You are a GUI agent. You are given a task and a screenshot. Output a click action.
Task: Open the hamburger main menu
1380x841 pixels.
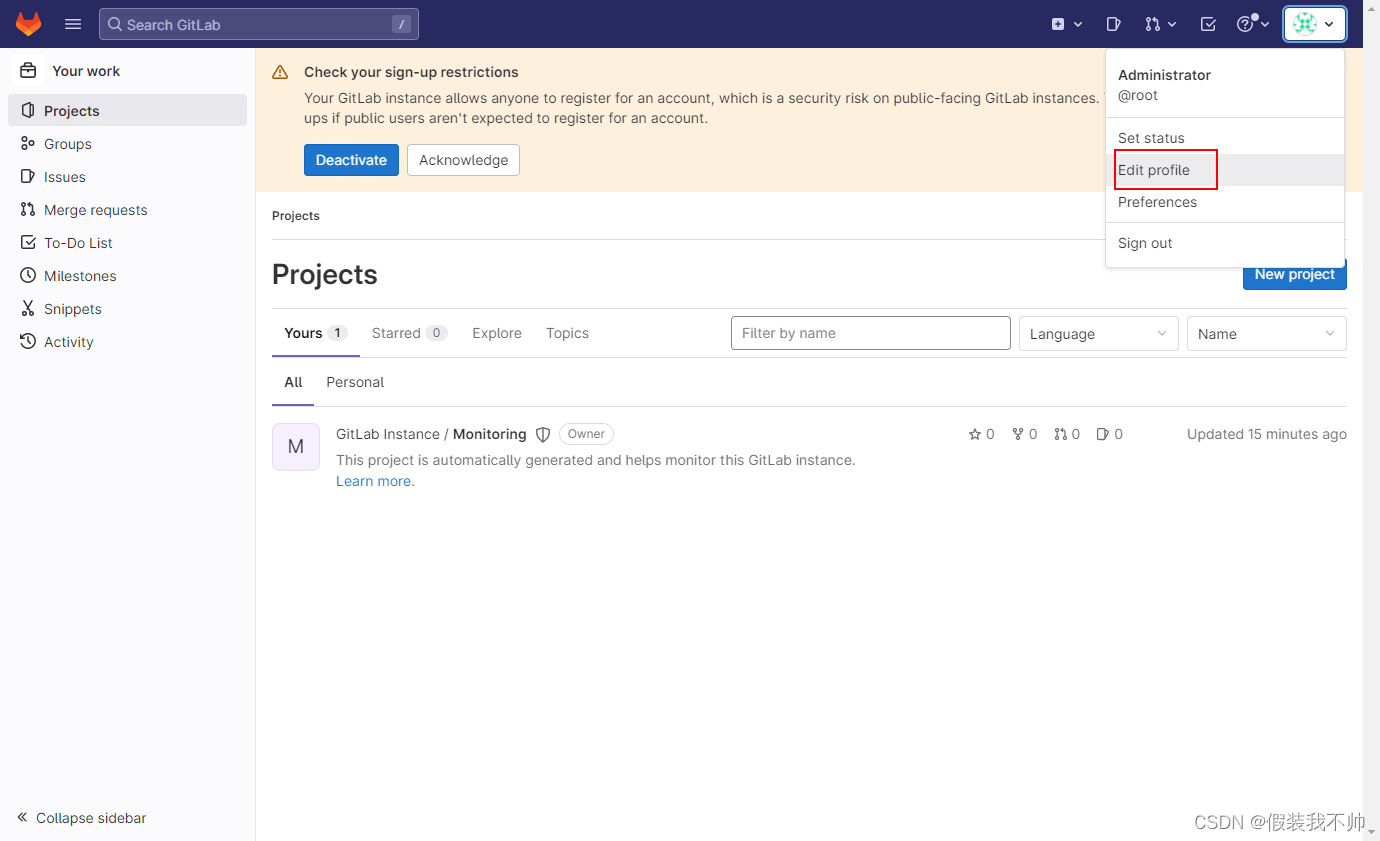click(x=73, y=24)
